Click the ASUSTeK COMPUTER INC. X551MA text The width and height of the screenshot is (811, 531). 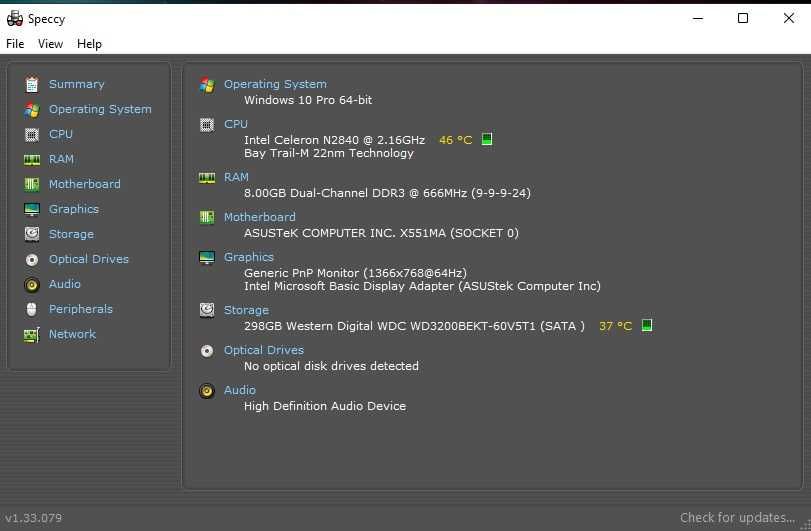click(x=381, y=233)
